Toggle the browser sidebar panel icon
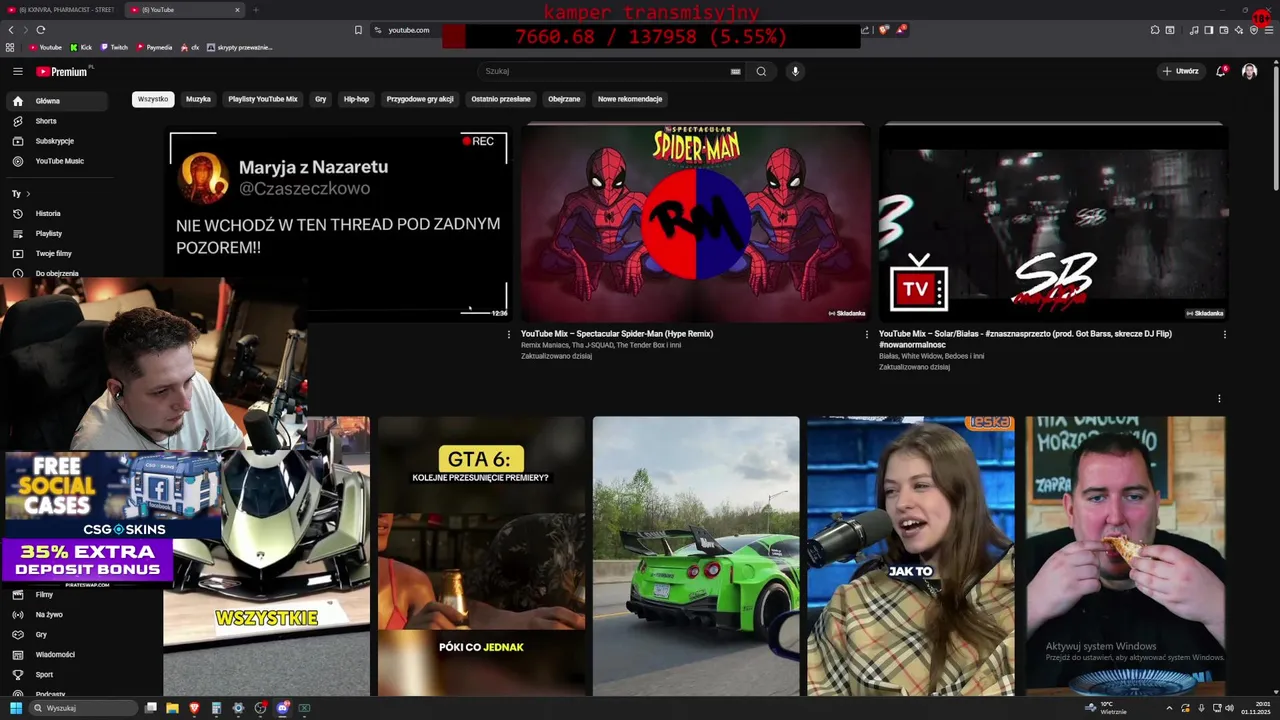 (1208, 30)
